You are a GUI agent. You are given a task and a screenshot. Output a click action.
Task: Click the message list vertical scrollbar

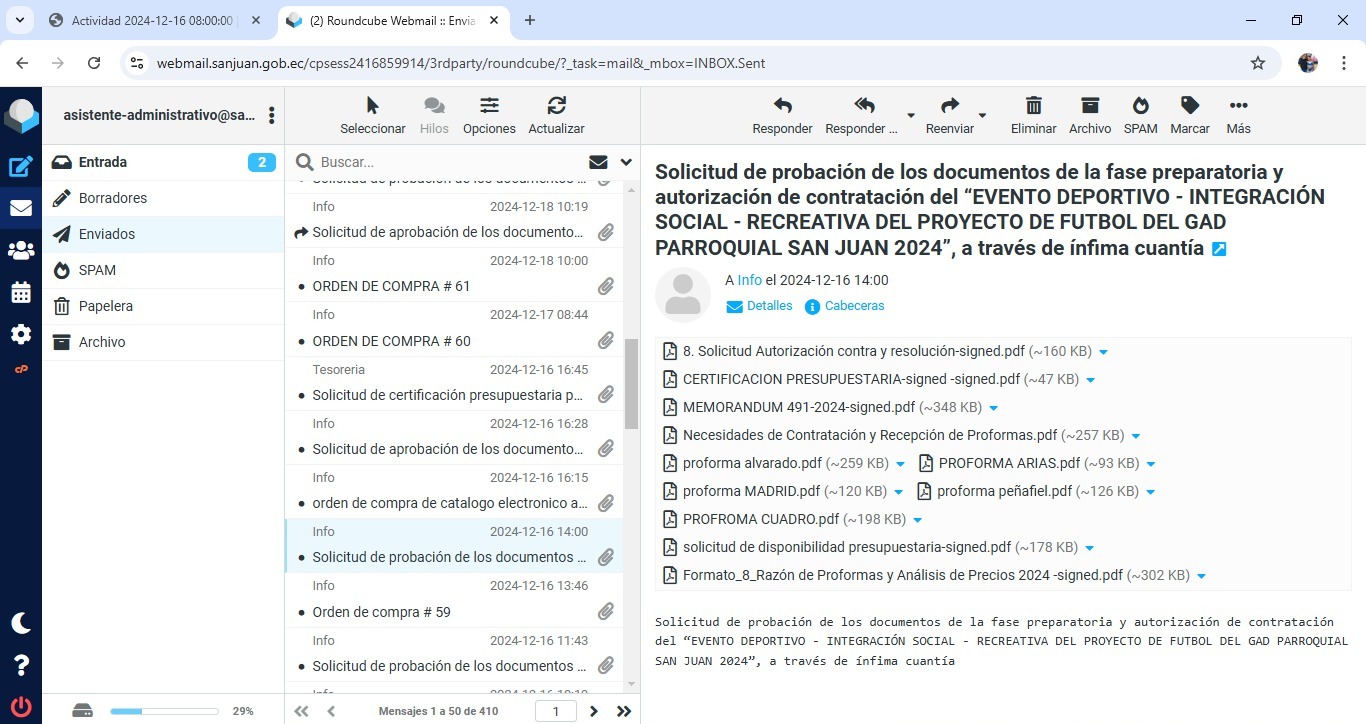631,384
